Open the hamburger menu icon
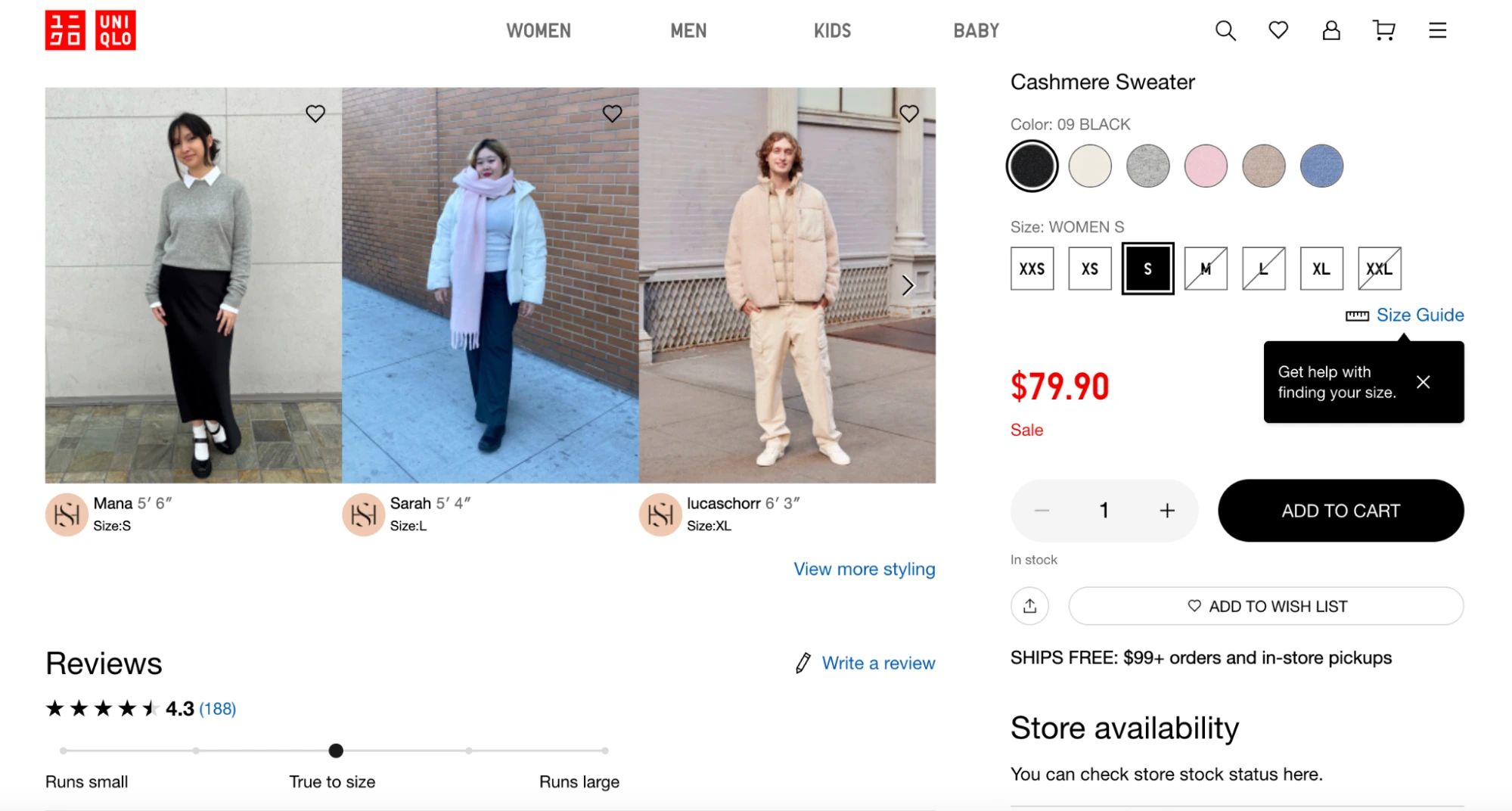Image resolution: width=1512 pixels, height=811 pixels. (1436, 31)
